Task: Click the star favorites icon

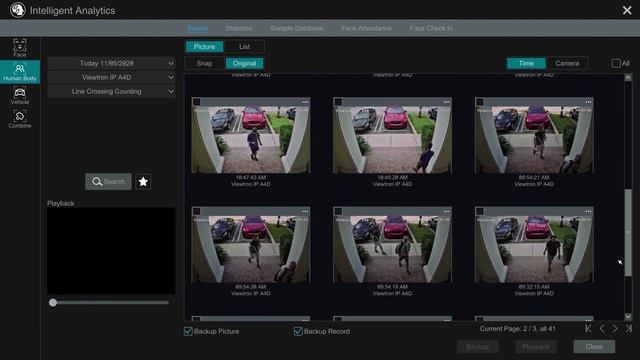Action: [x=143, y=182]
